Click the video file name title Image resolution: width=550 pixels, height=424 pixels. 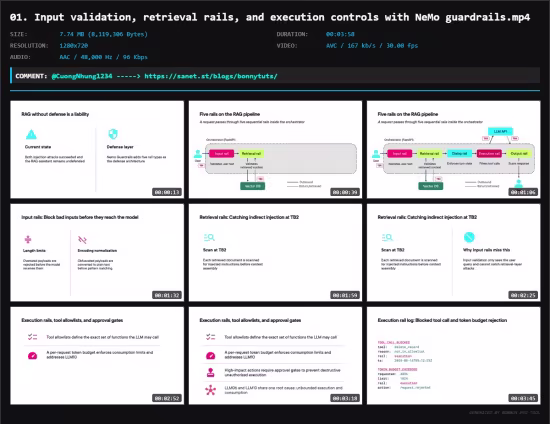(270, 17)
